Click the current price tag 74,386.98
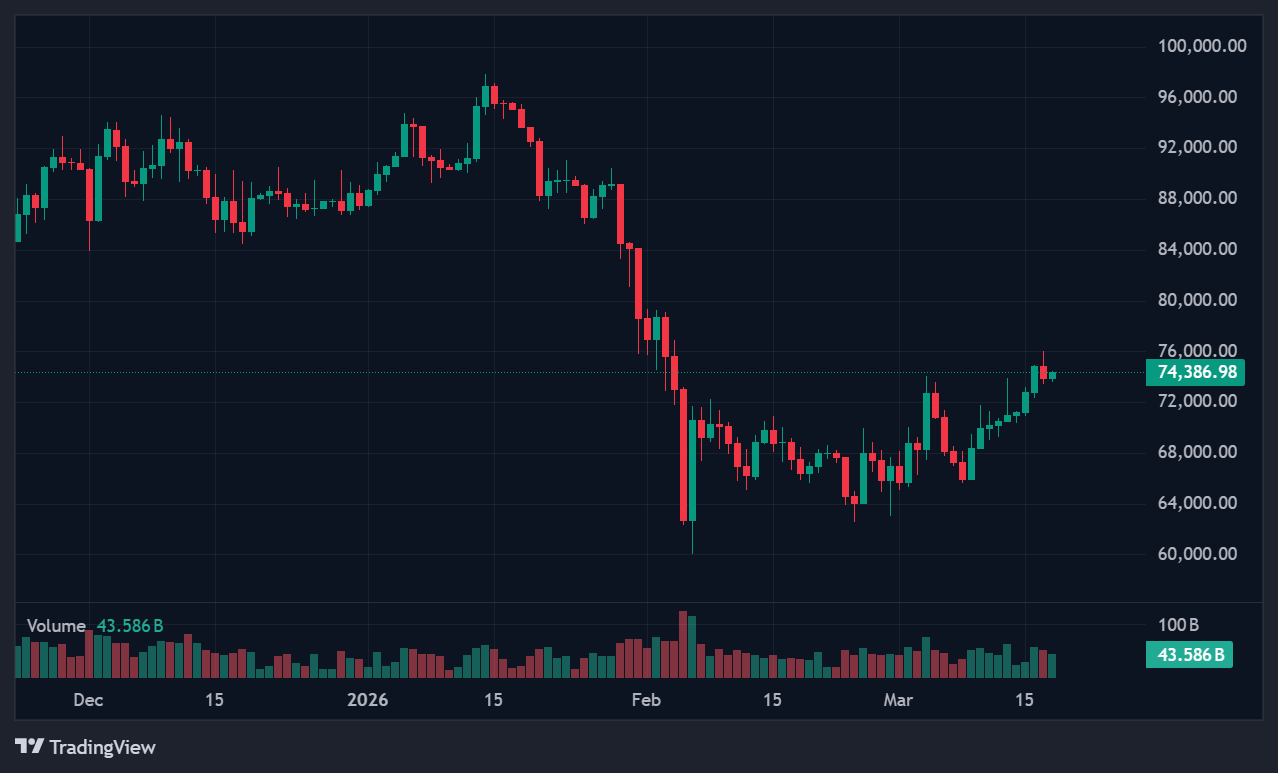1278x773 pixels. click(1194, 373)
